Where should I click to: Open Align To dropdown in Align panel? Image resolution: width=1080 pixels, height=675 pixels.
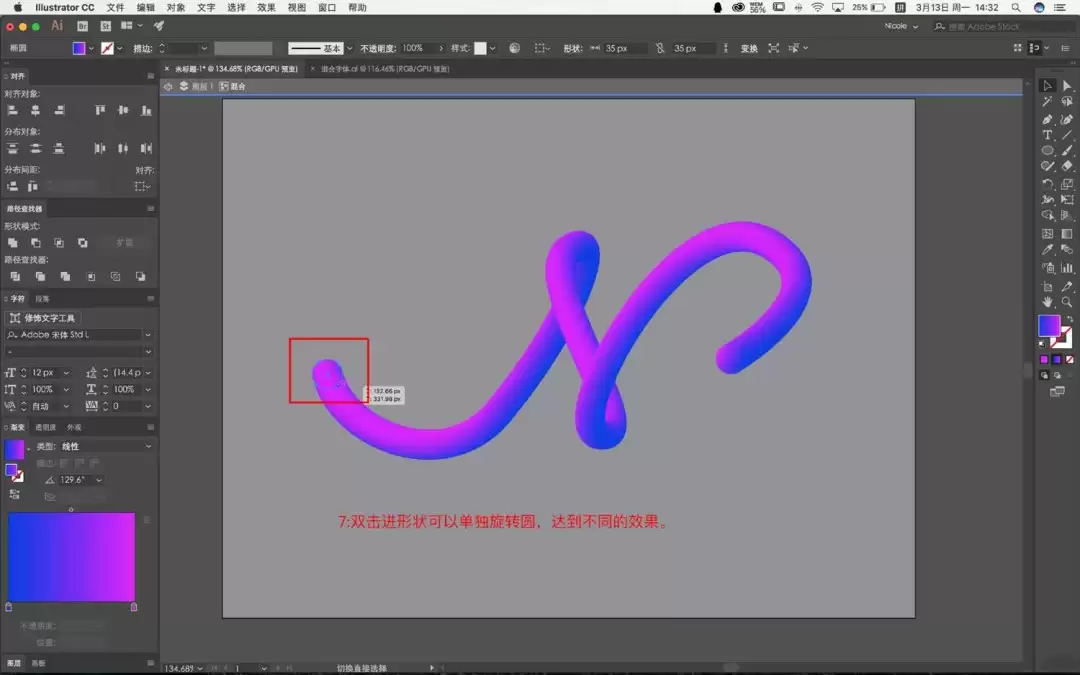[143, 187]
